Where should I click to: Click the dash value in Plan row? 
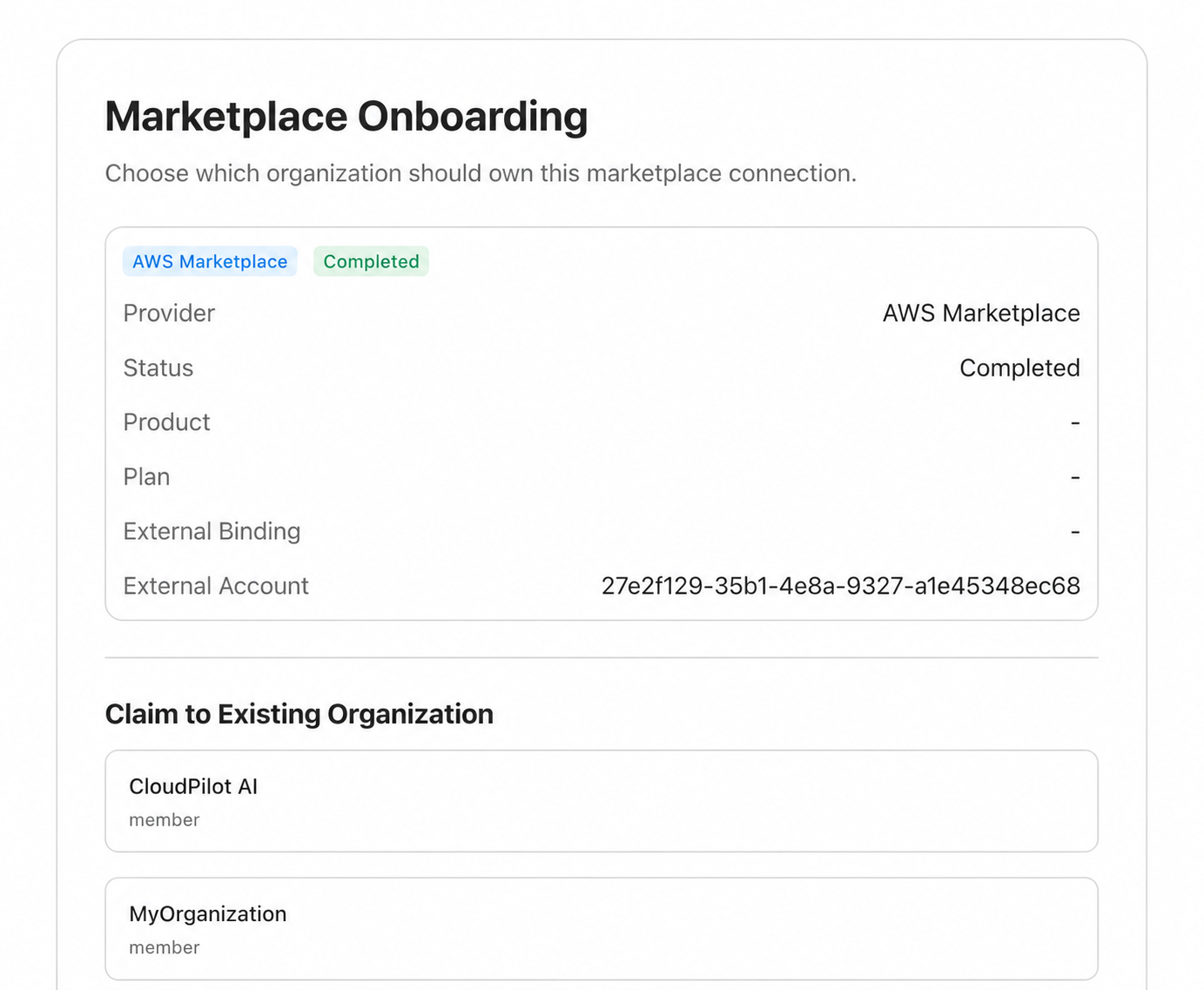pos(1075,478)
